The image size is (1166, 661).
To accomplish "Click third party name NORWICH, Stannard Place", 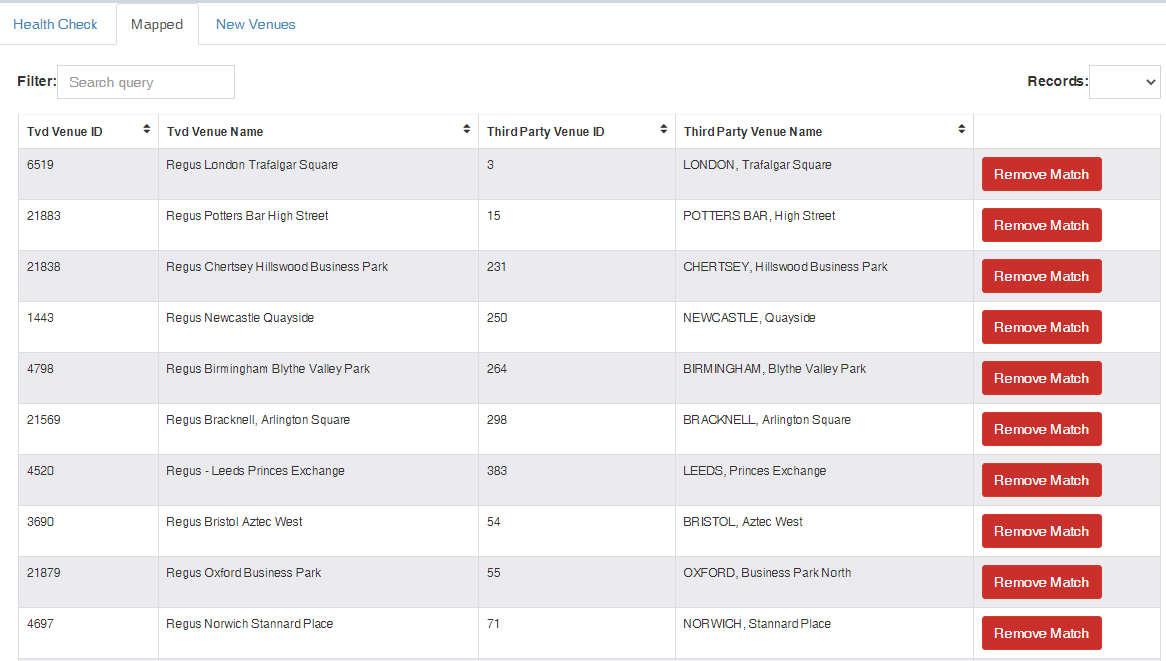I will [x=757, y=624].
